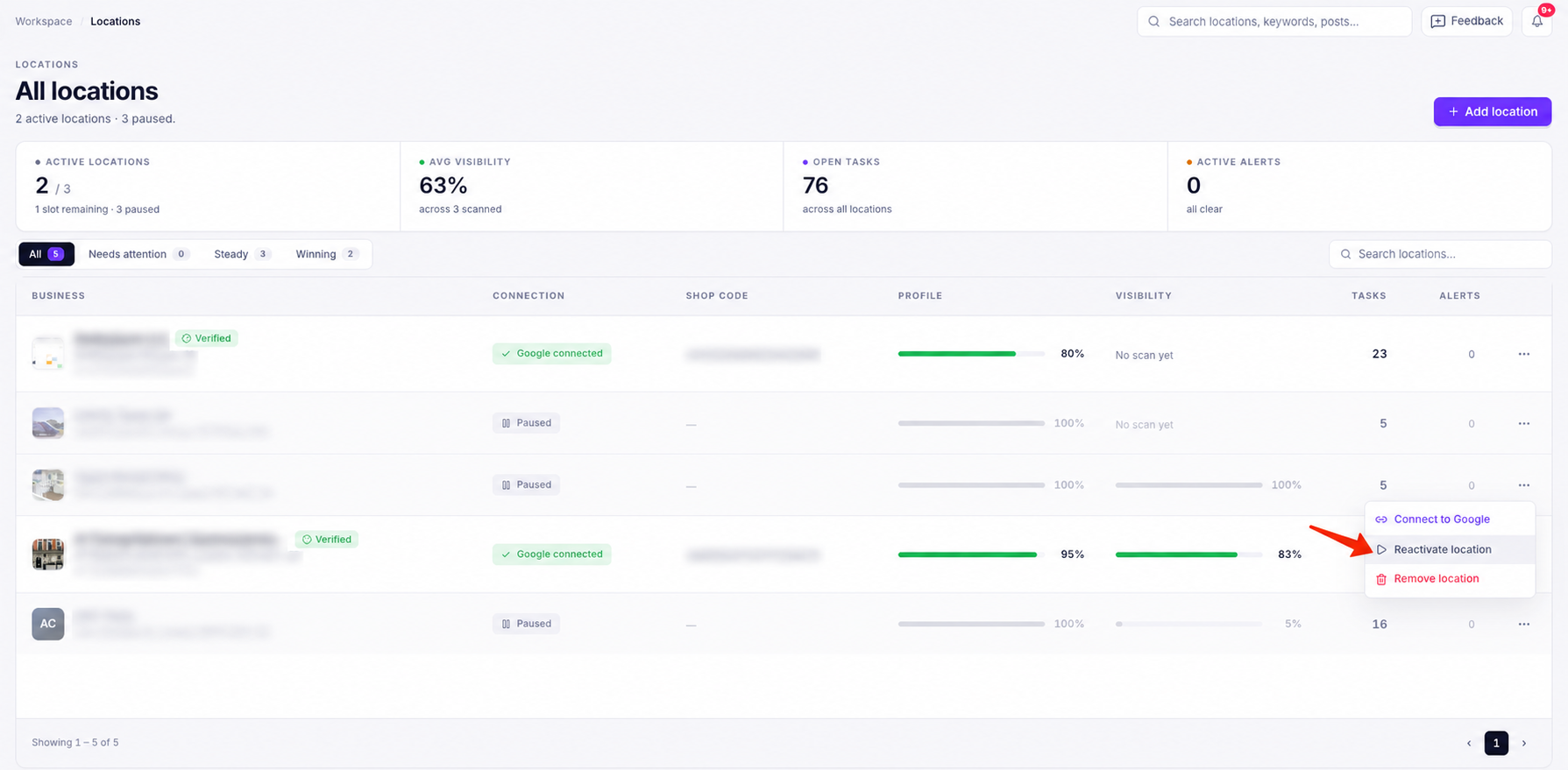
Task: Select the All filter tab
Action: coord(46,254)
